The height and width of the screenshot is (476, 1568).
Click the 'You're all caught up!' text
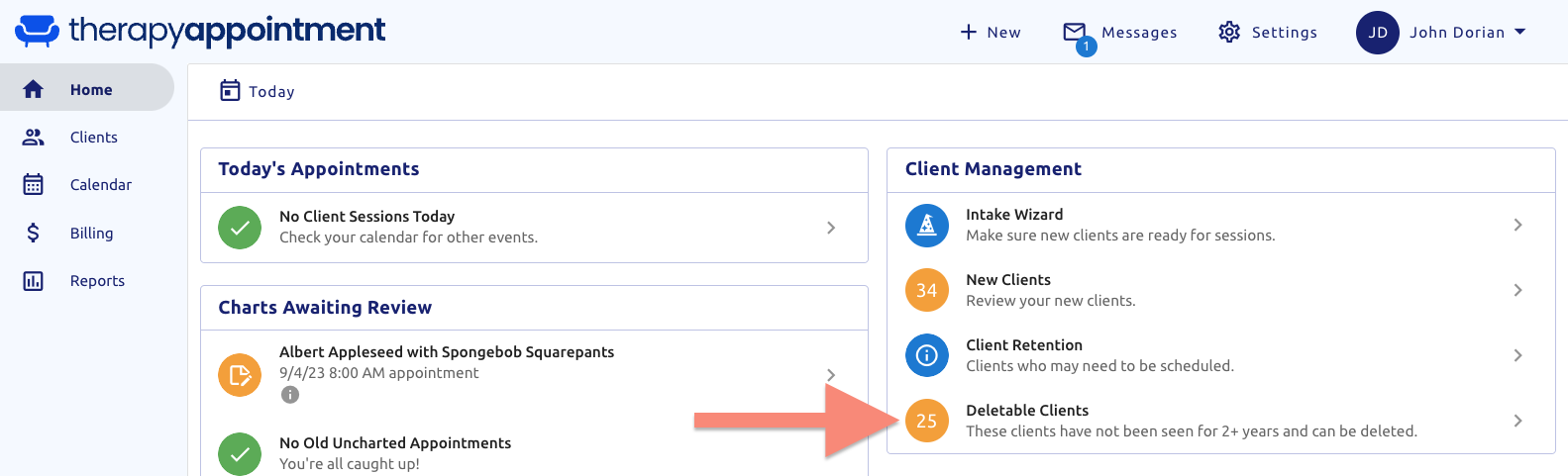coord(350,464)
